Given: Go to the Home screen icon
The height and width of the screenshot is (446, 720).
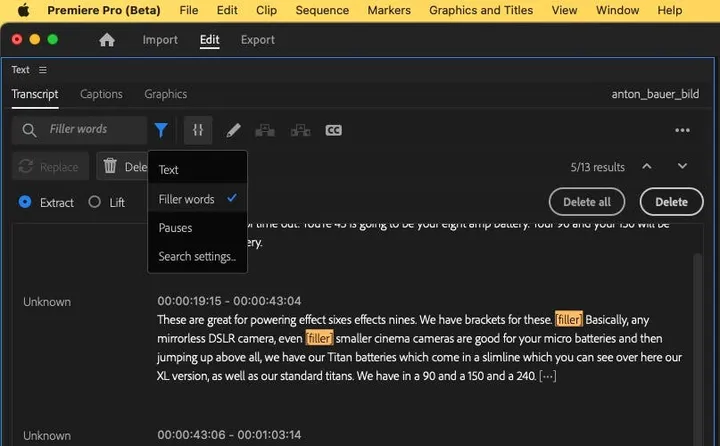Looking at the screenshot, I should tap(107, 40).
